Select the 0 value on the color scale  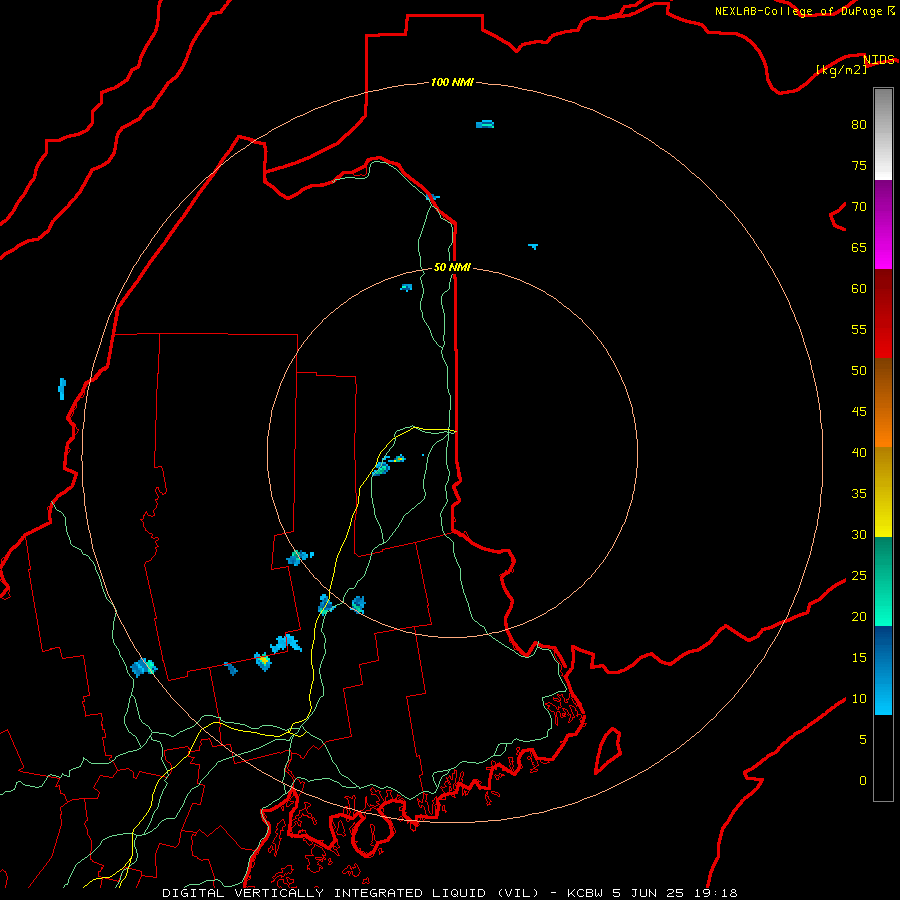863,781
